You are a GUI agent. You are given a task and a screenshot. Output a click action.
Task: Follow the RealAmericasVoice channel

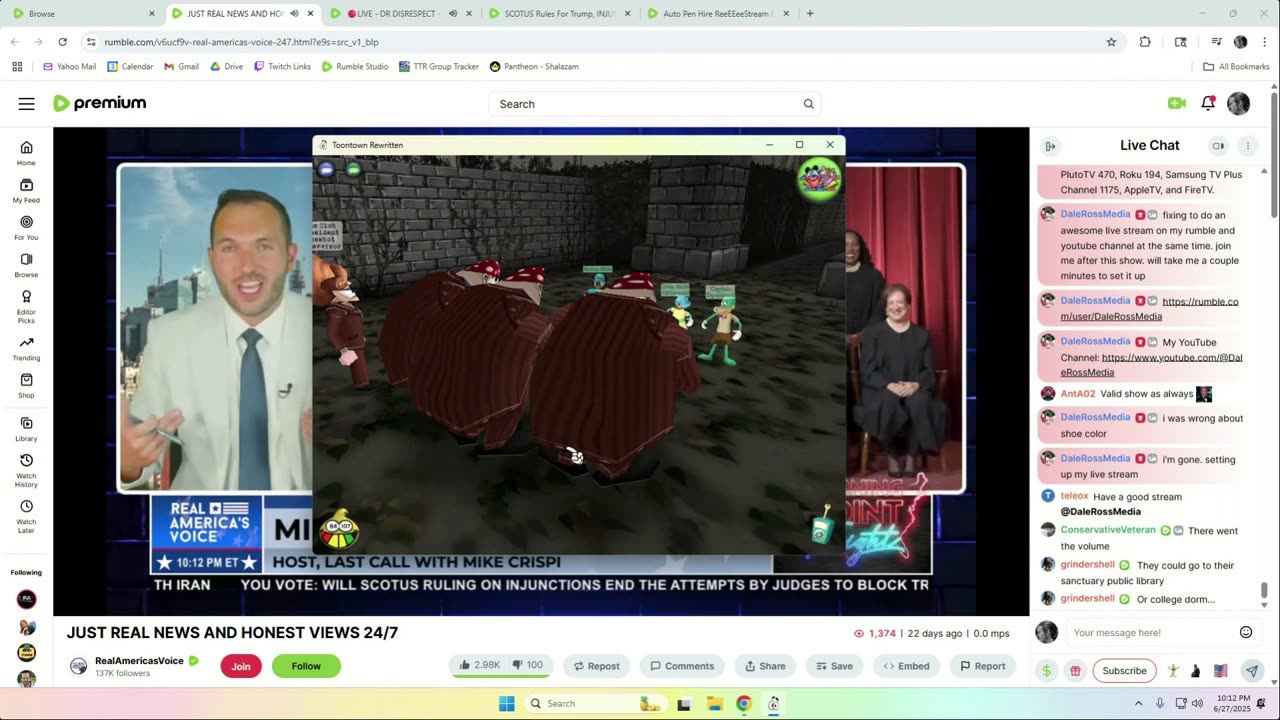[x=306, y=666]
